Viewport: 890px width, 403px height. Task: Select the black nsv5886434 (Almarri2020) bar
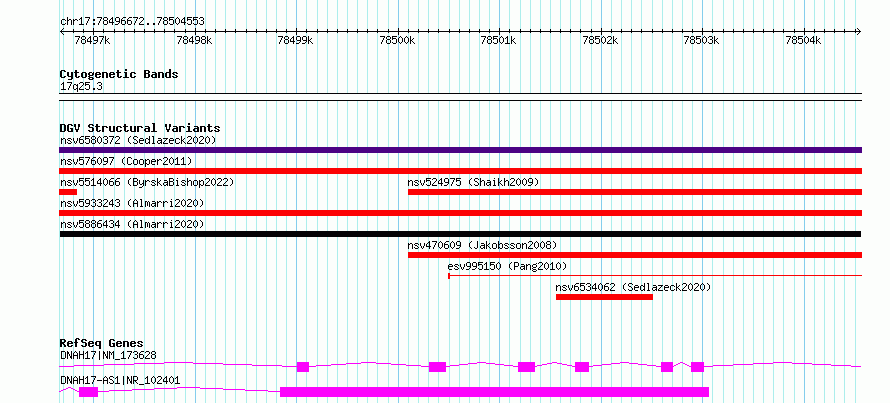pos(460,234)
